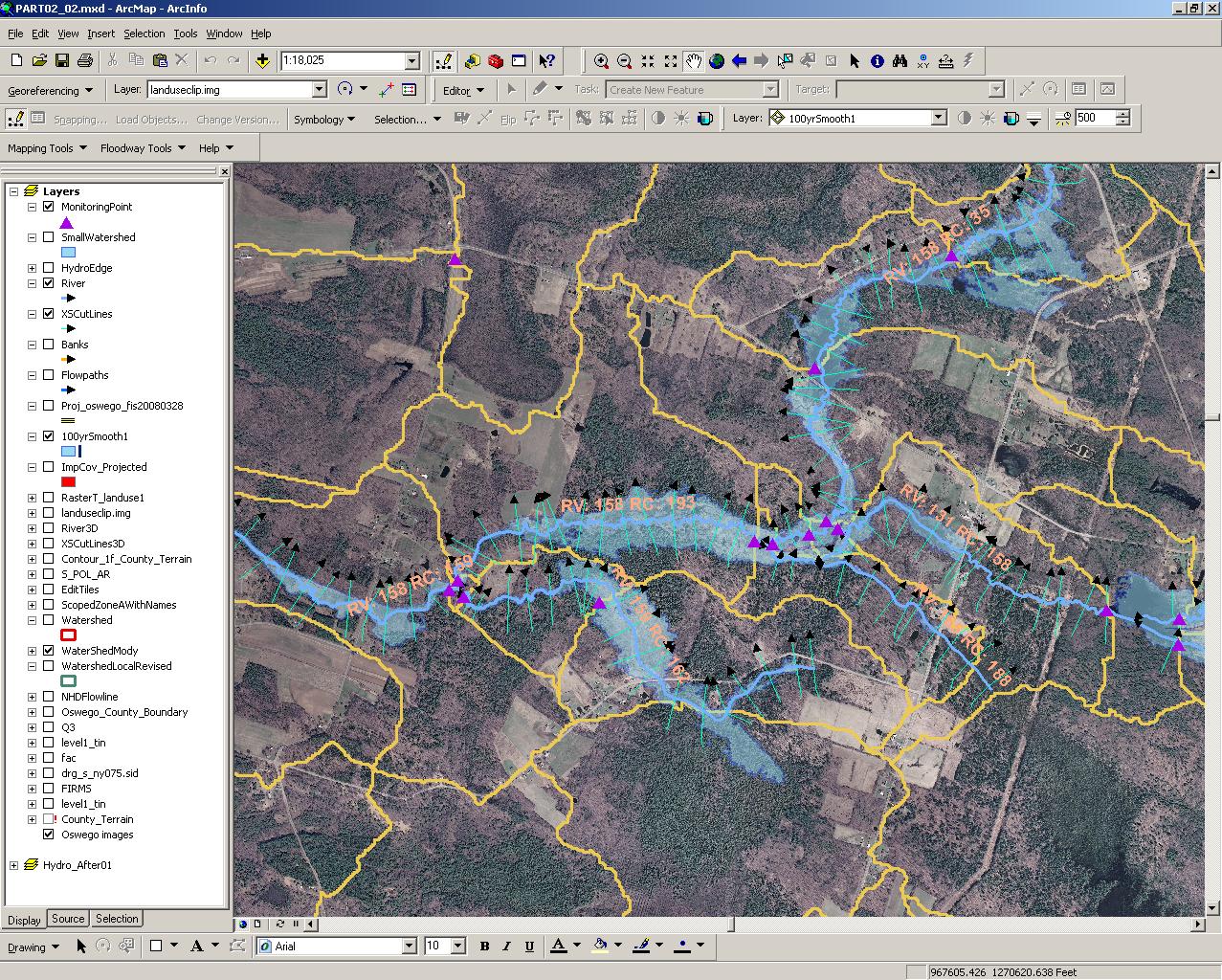Click the Save map document icon
The height and width of the screenshot is (980, 1222).
(62, 61)
